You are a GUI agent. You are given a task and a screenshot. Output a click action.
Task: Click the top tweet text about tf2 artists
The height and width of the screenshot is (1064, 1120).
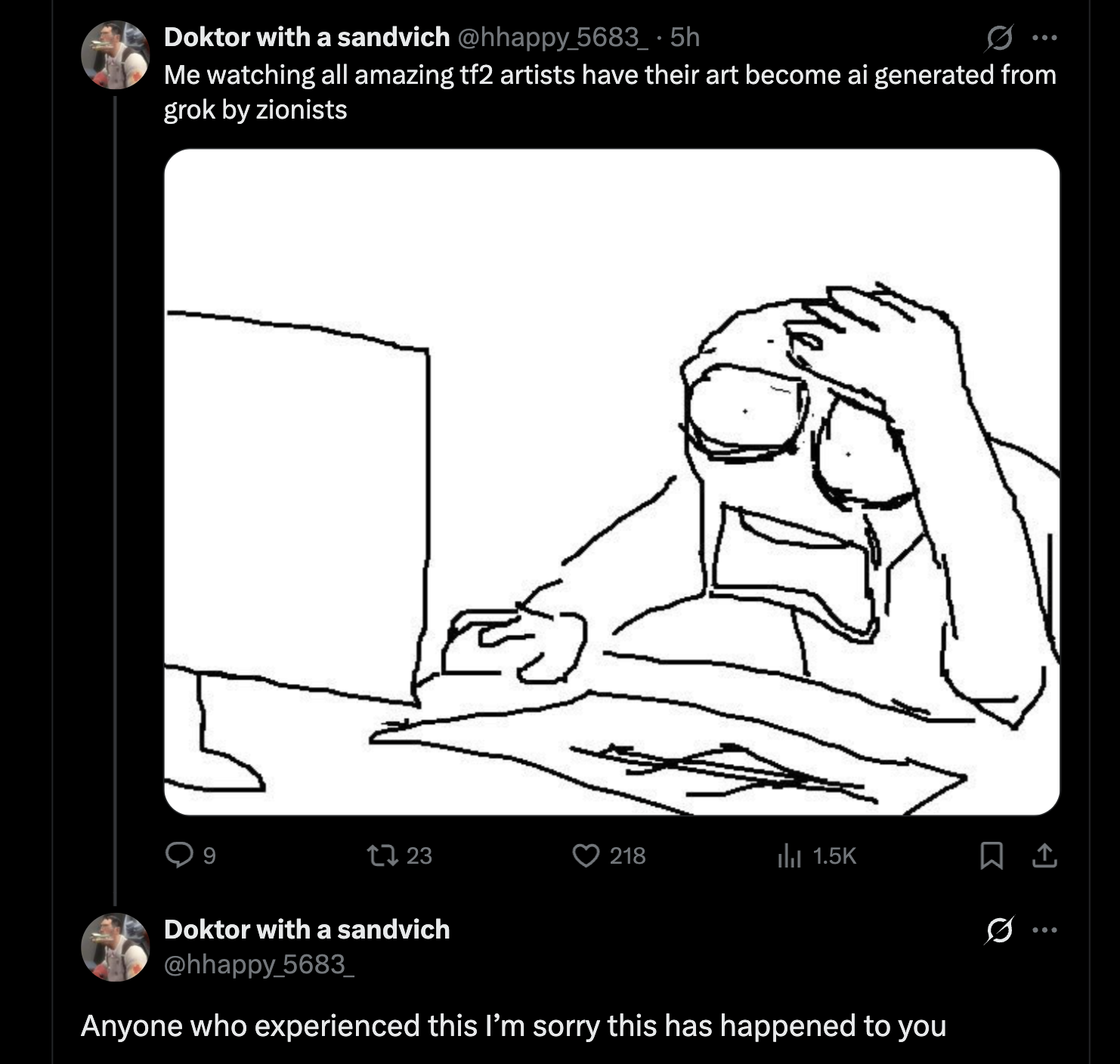click(610, 92)
